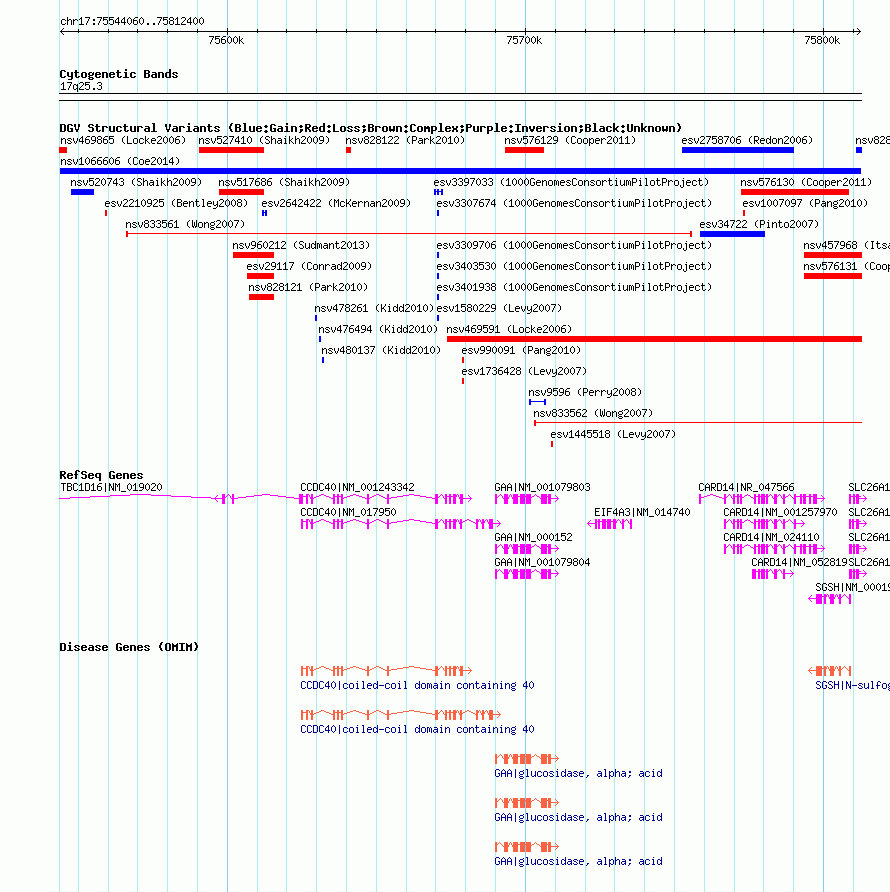Click esv2210925 (Bentley2008) label

(176, 204)
